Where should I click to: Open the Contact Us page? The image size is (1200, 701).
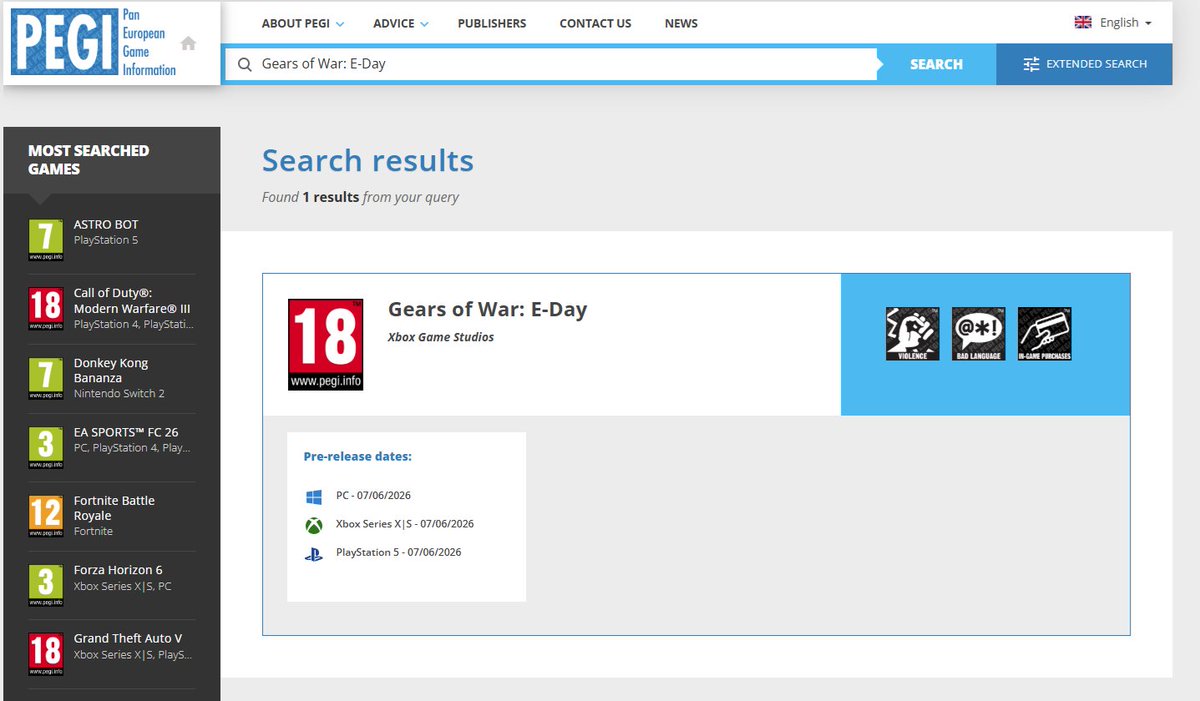(x=595, y=23)
